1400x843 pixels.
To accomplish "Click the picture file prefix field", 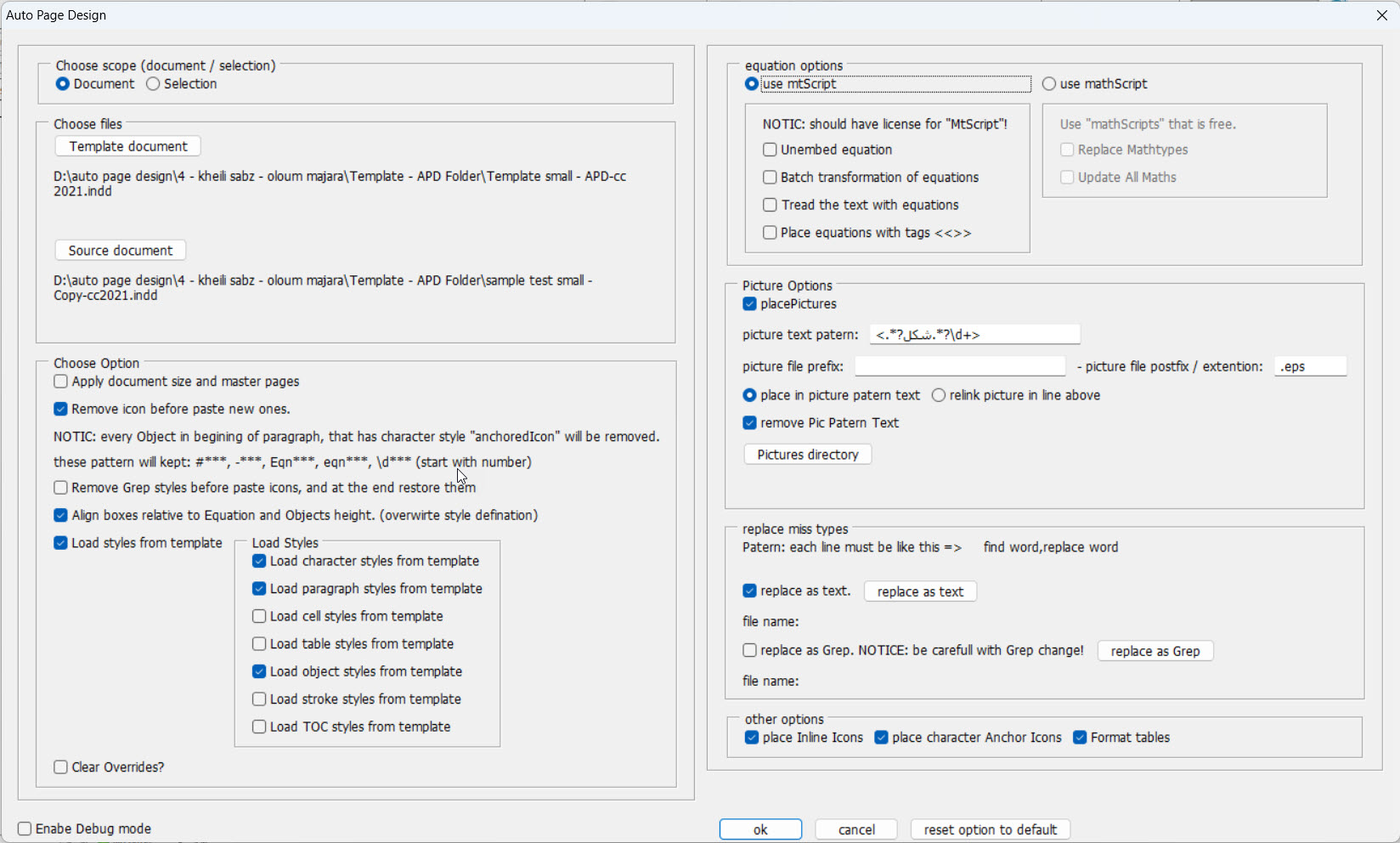I will click(959, 366).
